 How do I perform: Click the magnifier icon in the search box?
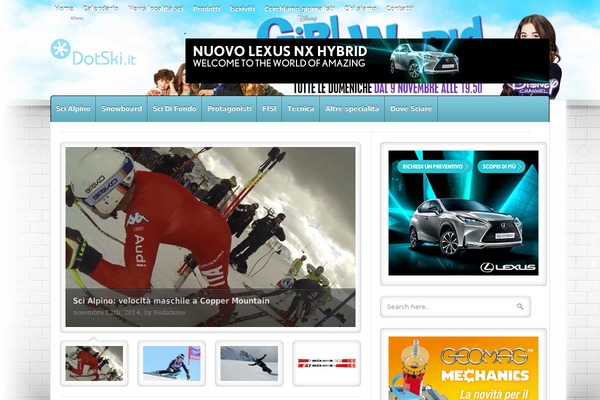click(520, 306)
